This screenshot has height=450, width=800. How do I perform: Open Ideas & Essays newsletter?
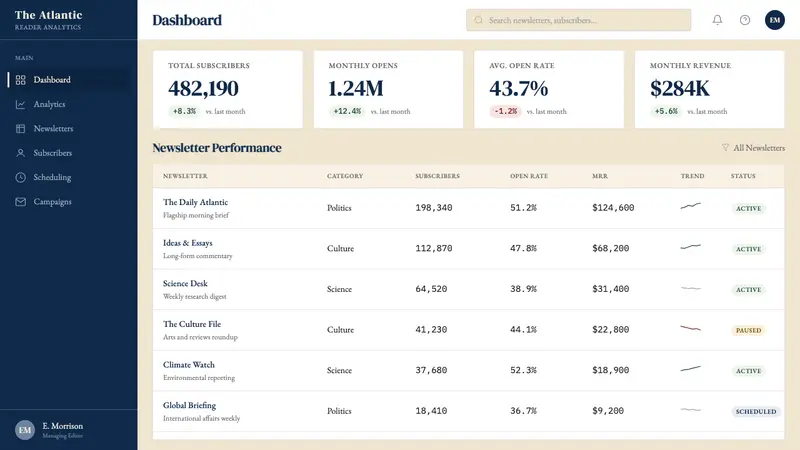click(x=188, y=243)
